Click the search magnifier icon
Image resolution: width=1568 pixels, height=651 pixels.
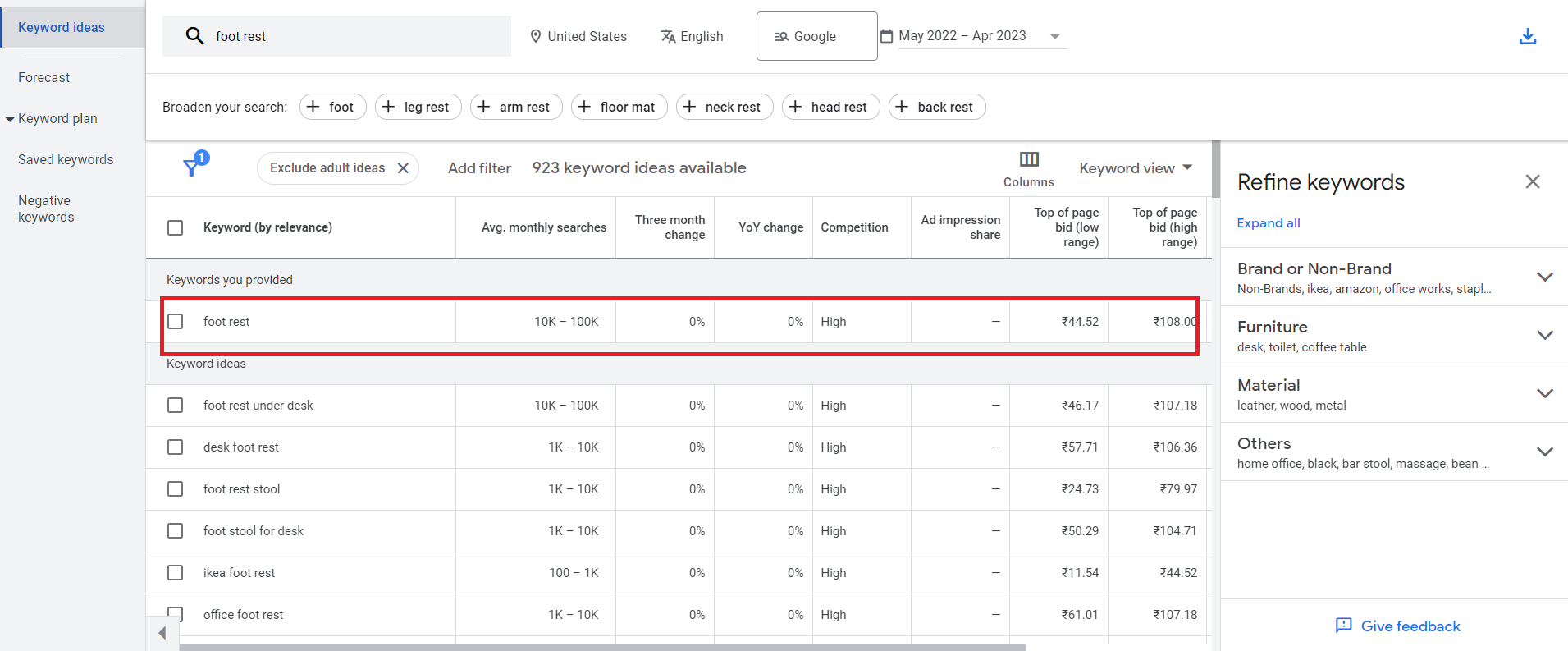(x=194, y=36)
